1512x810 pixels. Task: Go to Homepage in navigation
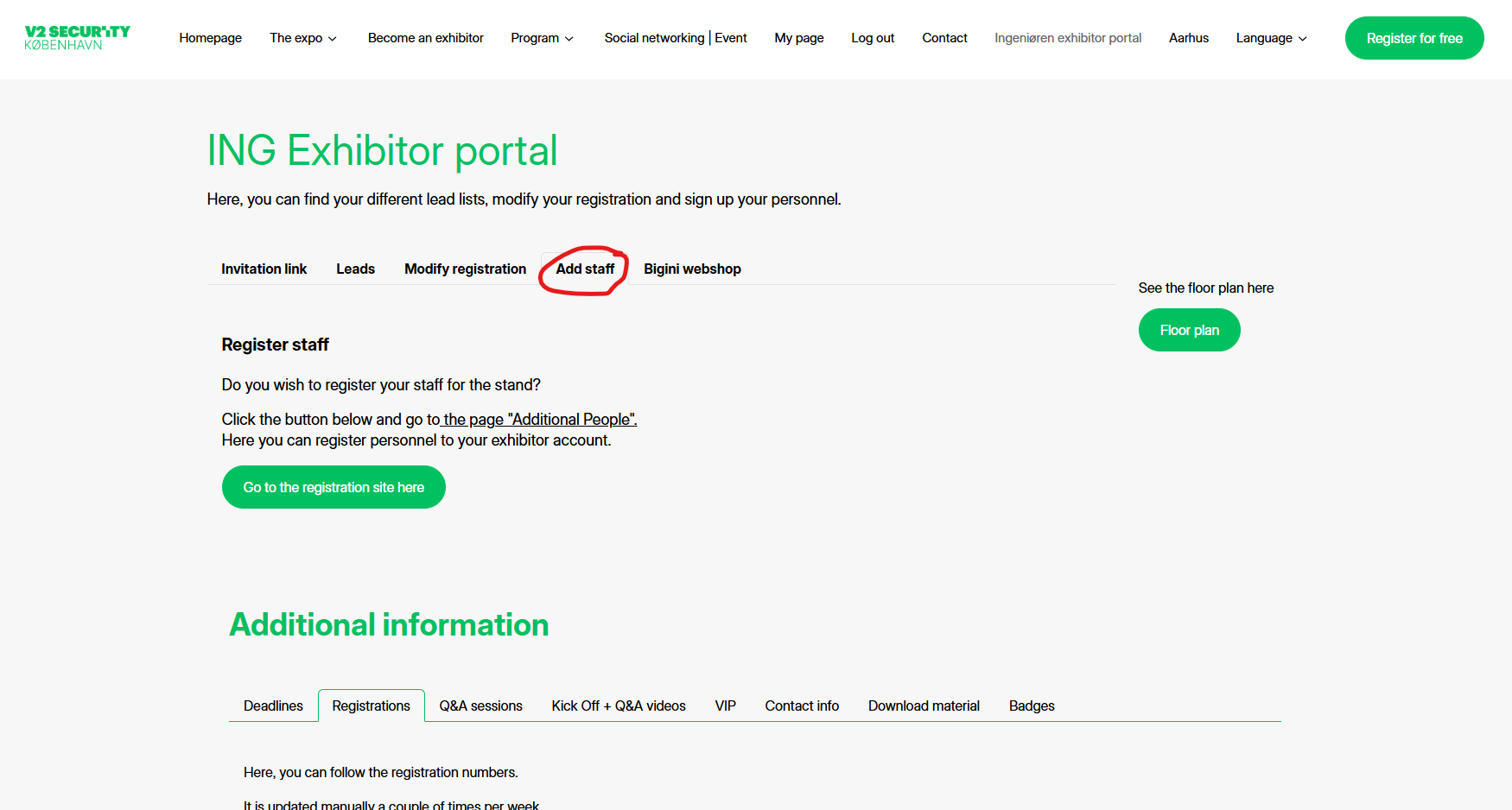point(210,38)
